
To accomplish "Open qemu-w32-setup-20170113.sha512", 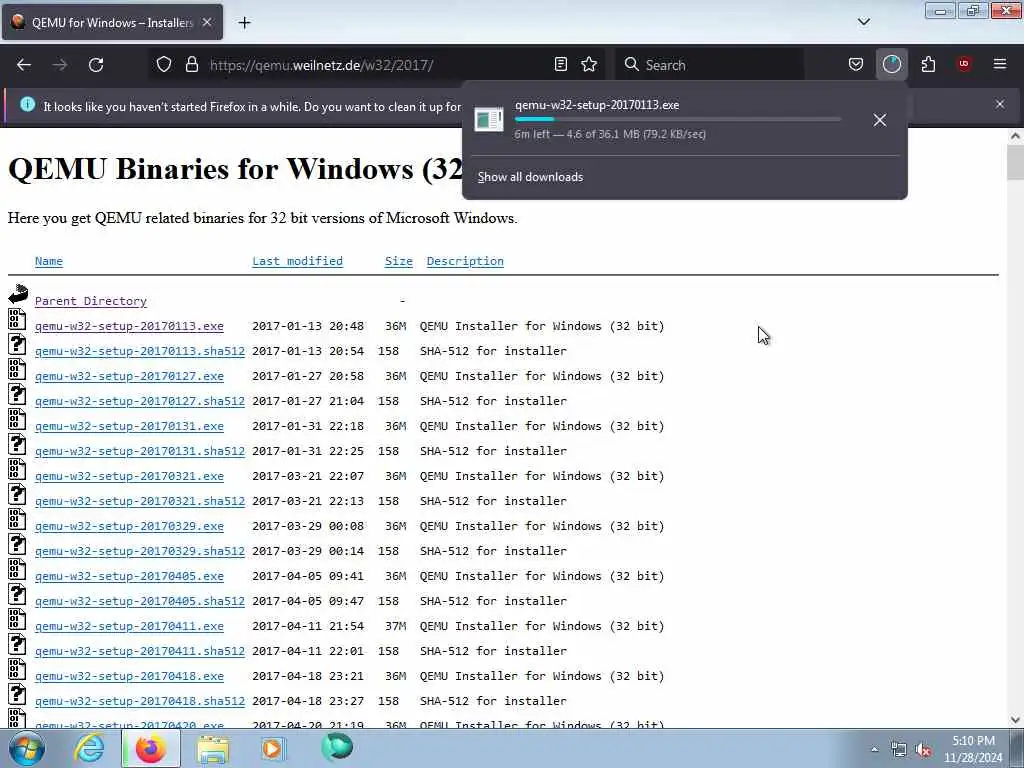I will (x=140, y=351).
